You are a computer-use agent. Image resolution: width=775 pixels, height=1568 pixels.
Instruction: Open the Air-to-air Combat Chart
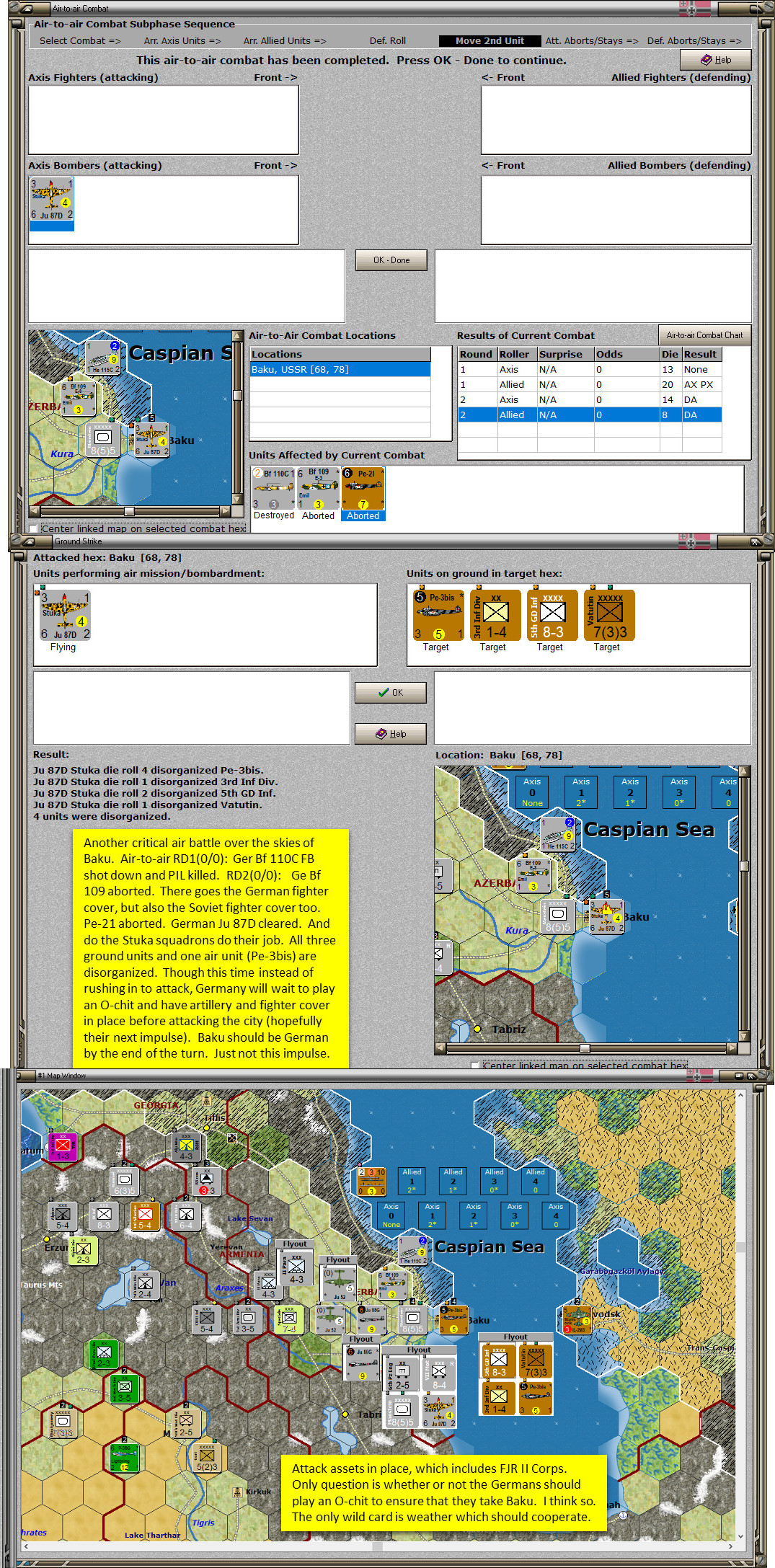point(704,335)
